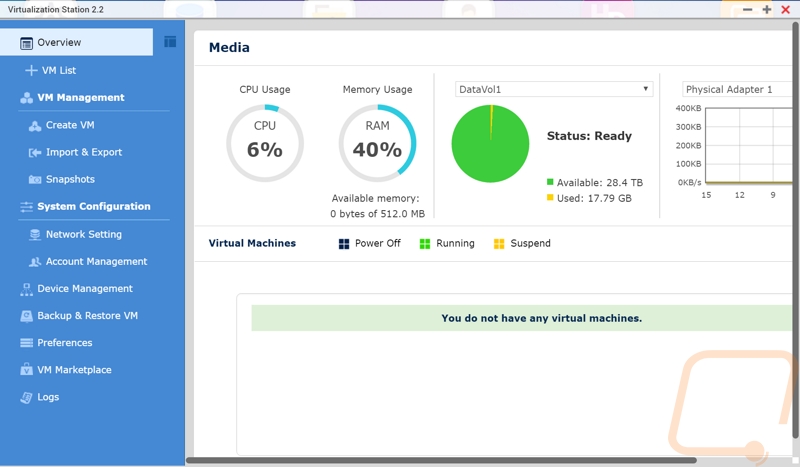The height and width of the screenshot is (467, 800).
Task: Click the RAM usage gauge
Action: (x=378, y=143)
